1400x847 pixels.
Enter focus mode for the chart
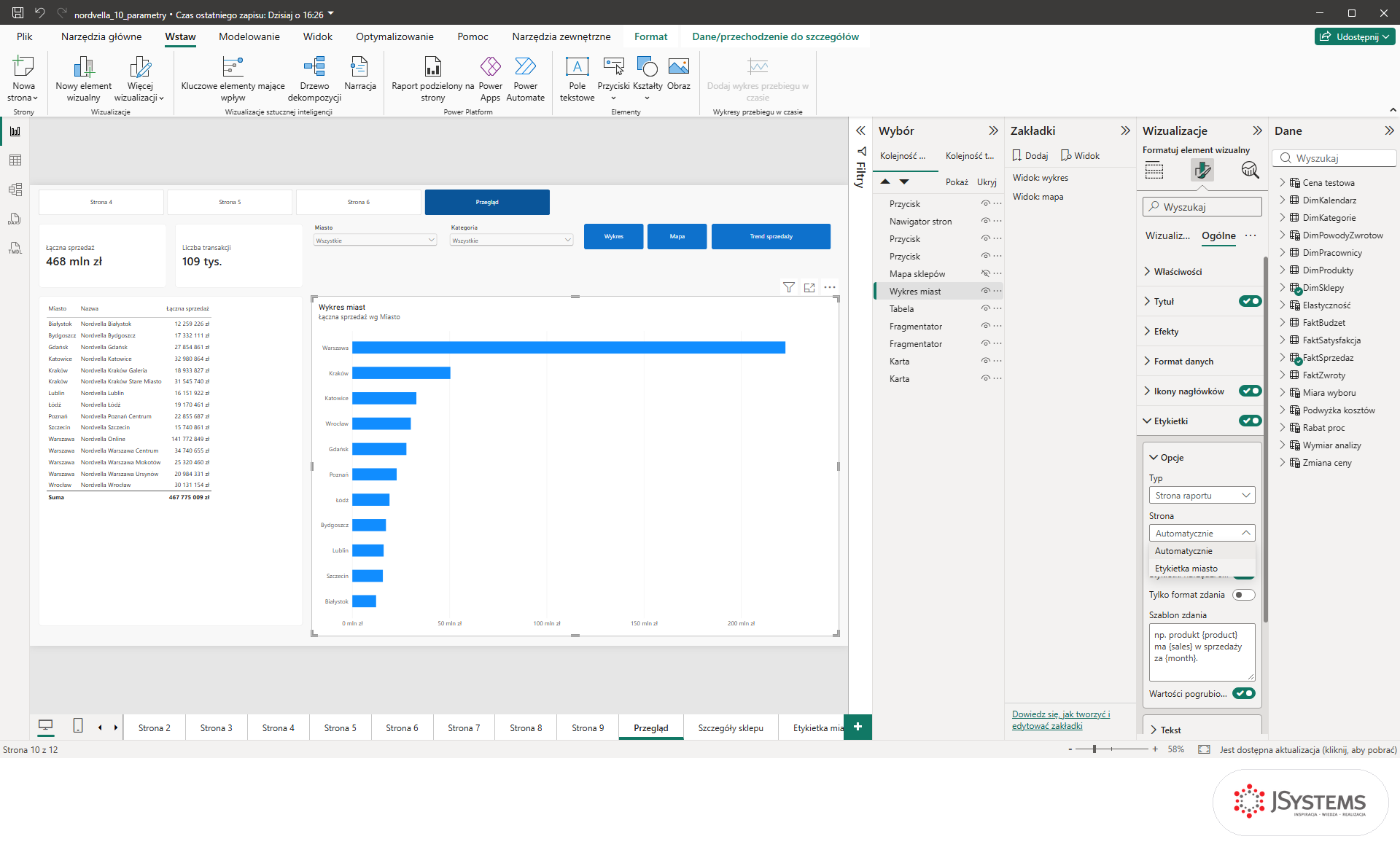809,287
